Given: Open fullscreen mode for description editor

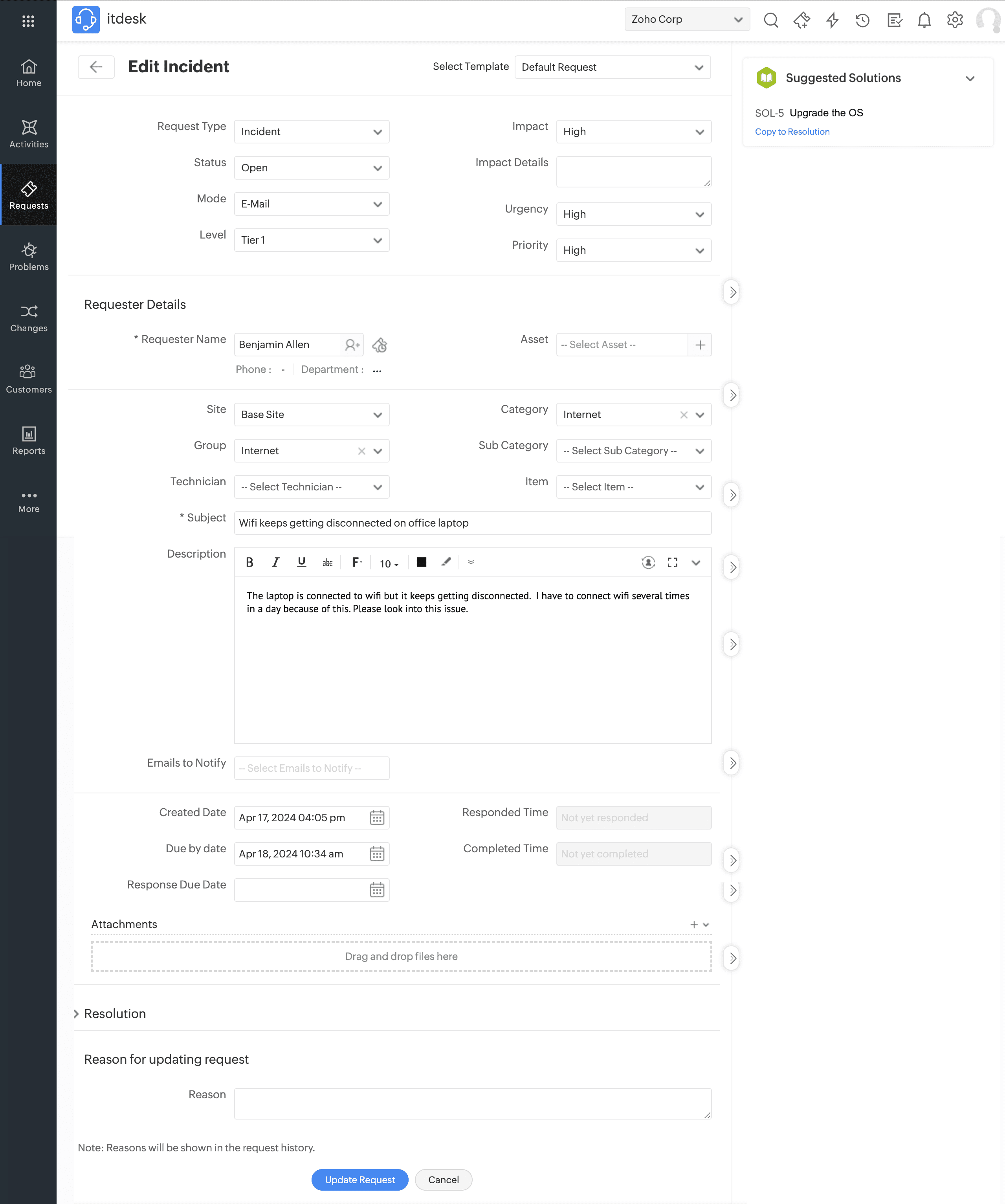Looking at the screenshot, I should point(673,562).
